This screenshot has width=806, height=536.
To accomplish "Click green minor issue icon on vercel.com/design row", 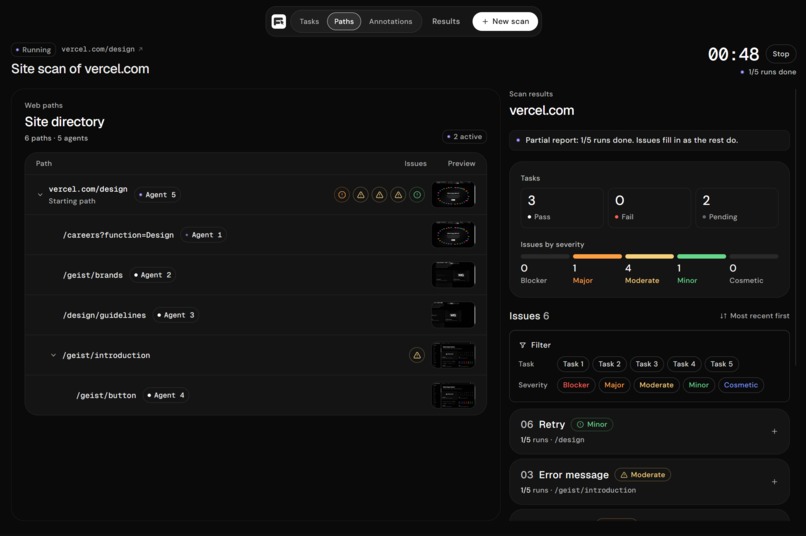I will 417,195.
